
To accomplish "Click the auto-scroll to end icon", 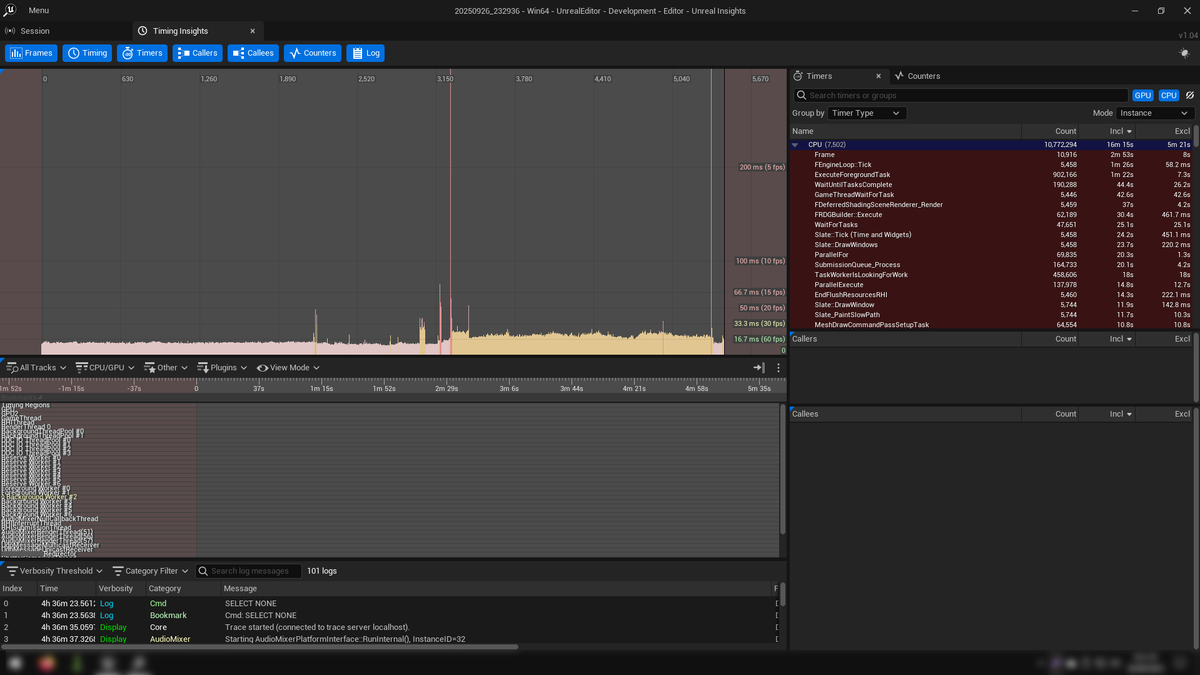I will click(759, 368).
